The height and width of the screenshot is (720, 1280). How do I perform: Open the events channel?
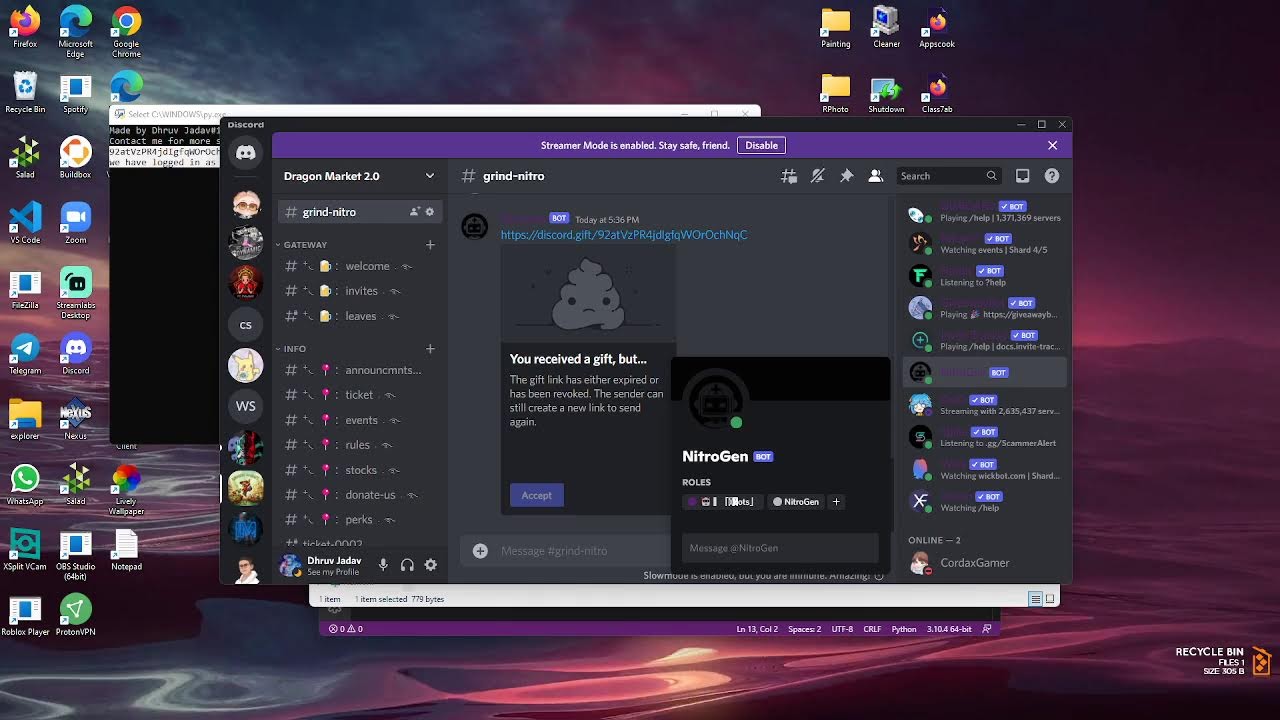[x=358, y=420]
